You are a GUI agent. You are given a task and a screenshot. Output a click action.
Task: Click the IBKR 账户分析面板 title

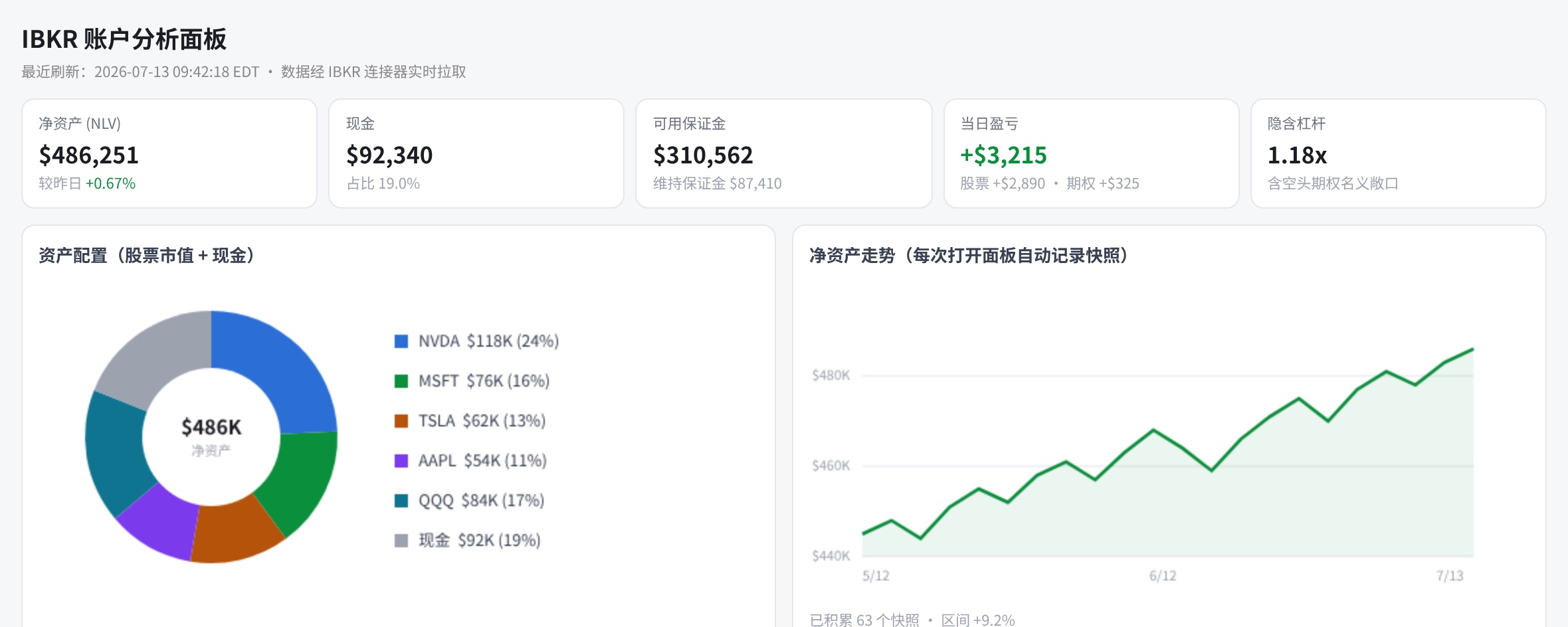click(124, 39)
